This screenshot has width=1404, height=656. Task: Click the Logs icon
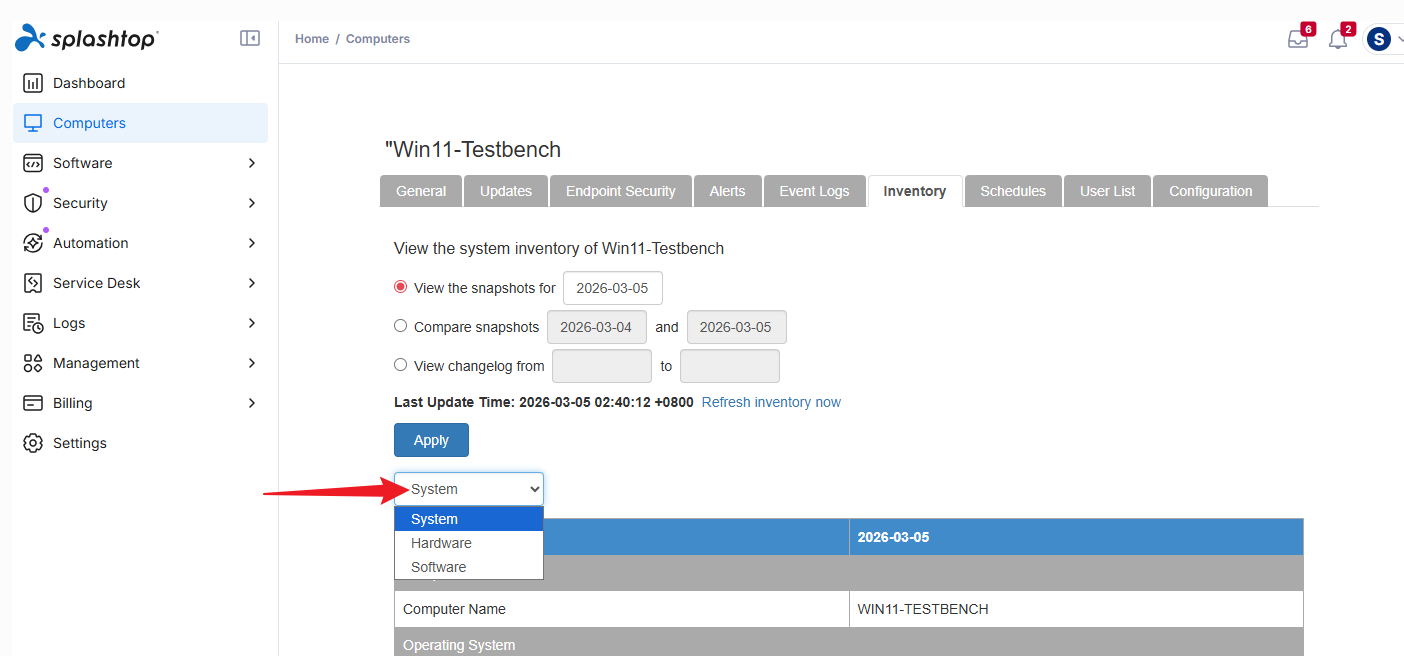33,323
